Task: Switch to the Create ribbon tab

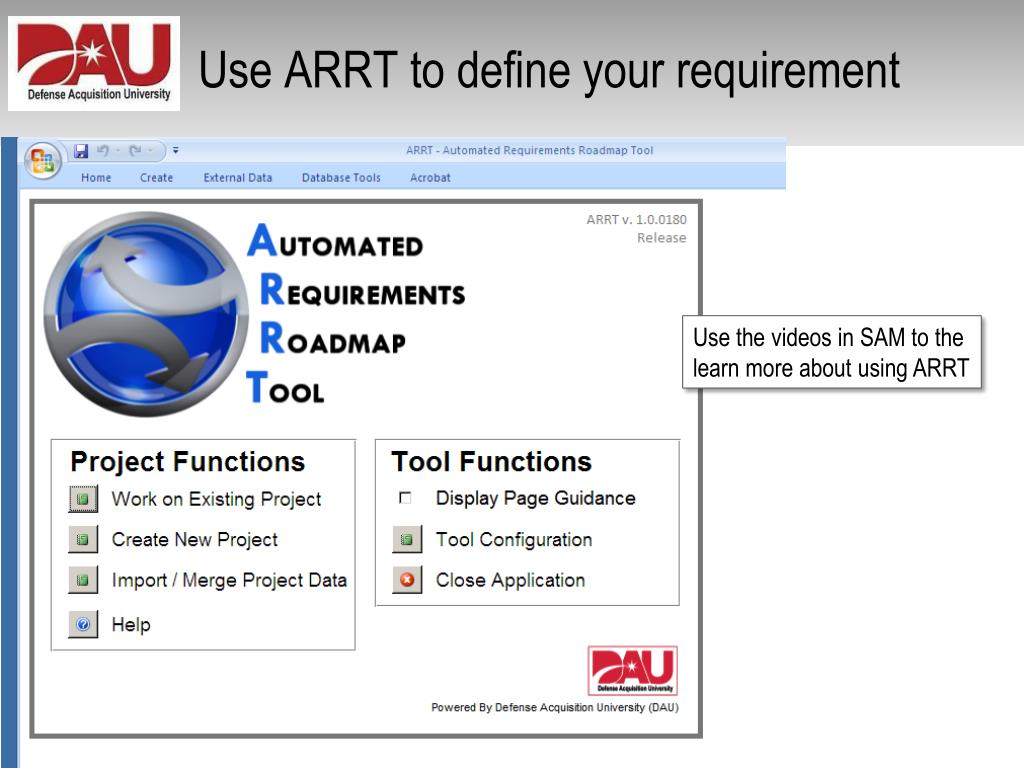Action: pos(157,178)
